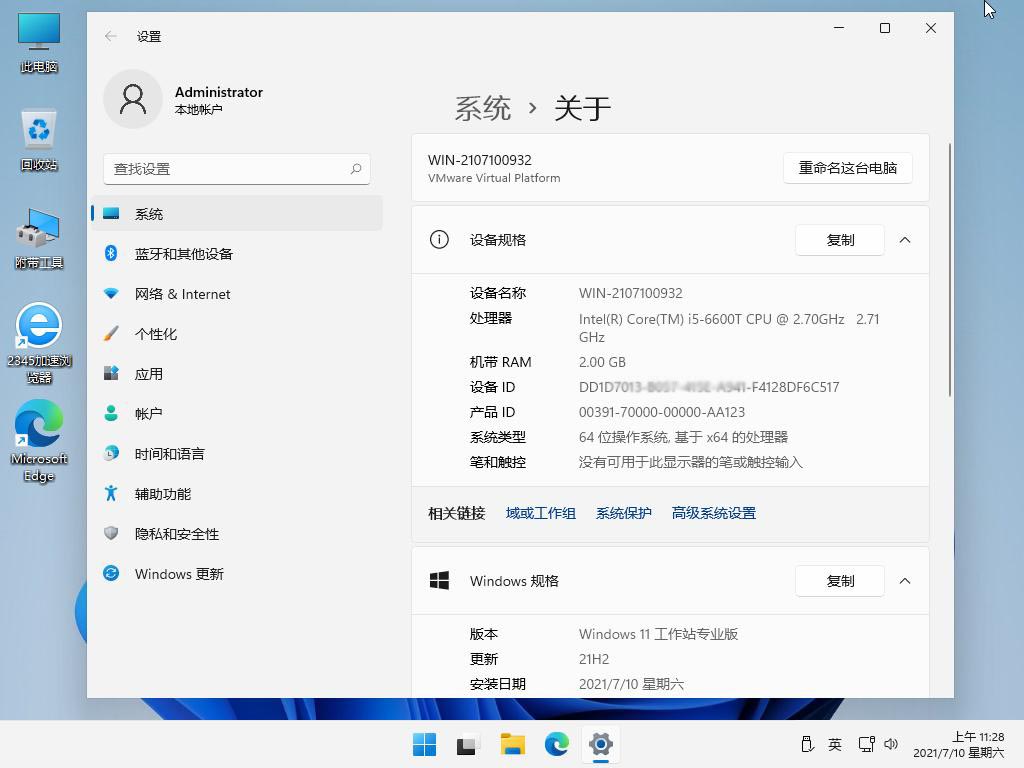Screen dimensions: 1024x768
Task: Click the 21H2 update version value
Action: (x=594, y=659)
